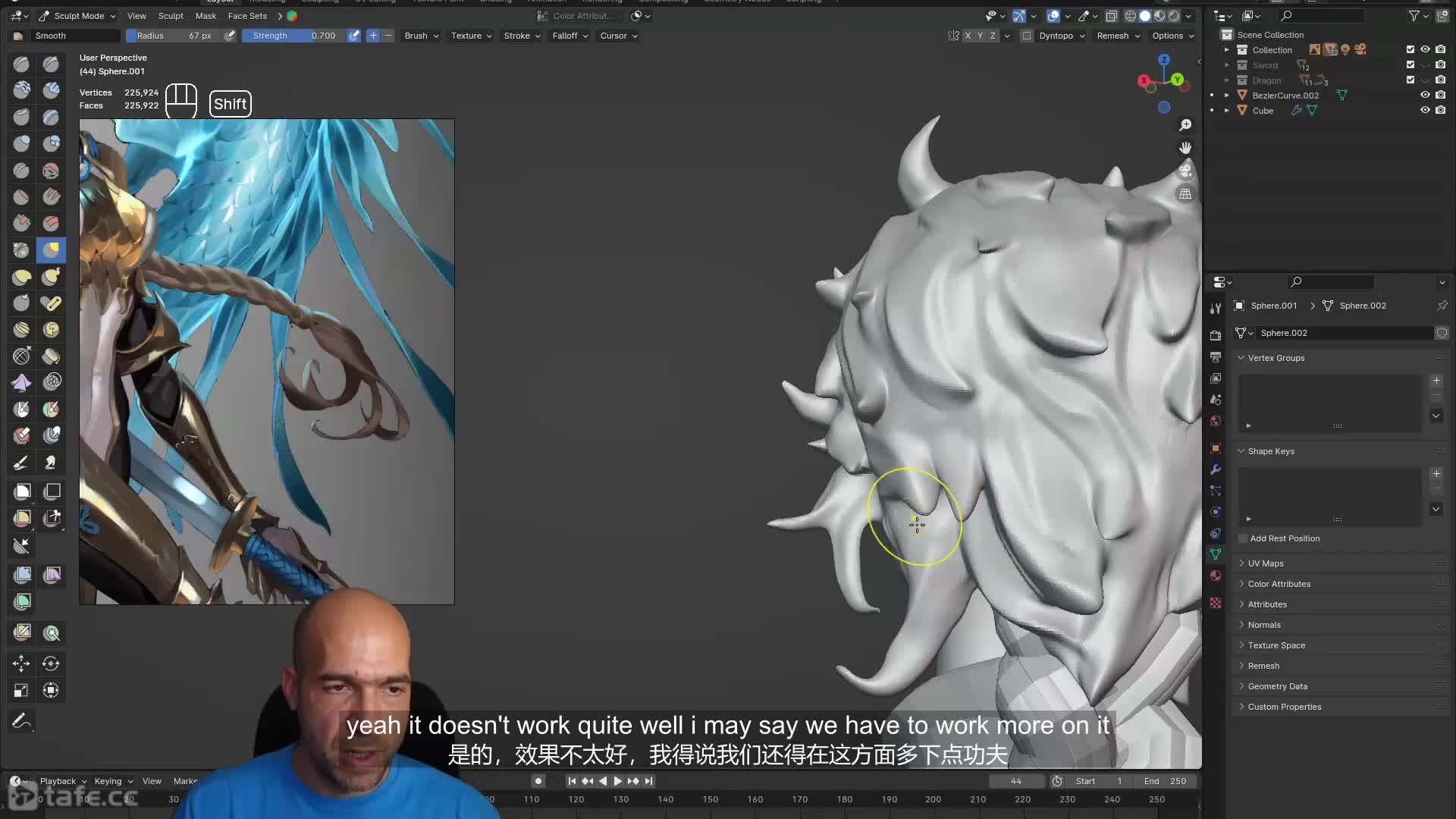
Task: Expand the Collection tree item
Action: coord(1227,50)
